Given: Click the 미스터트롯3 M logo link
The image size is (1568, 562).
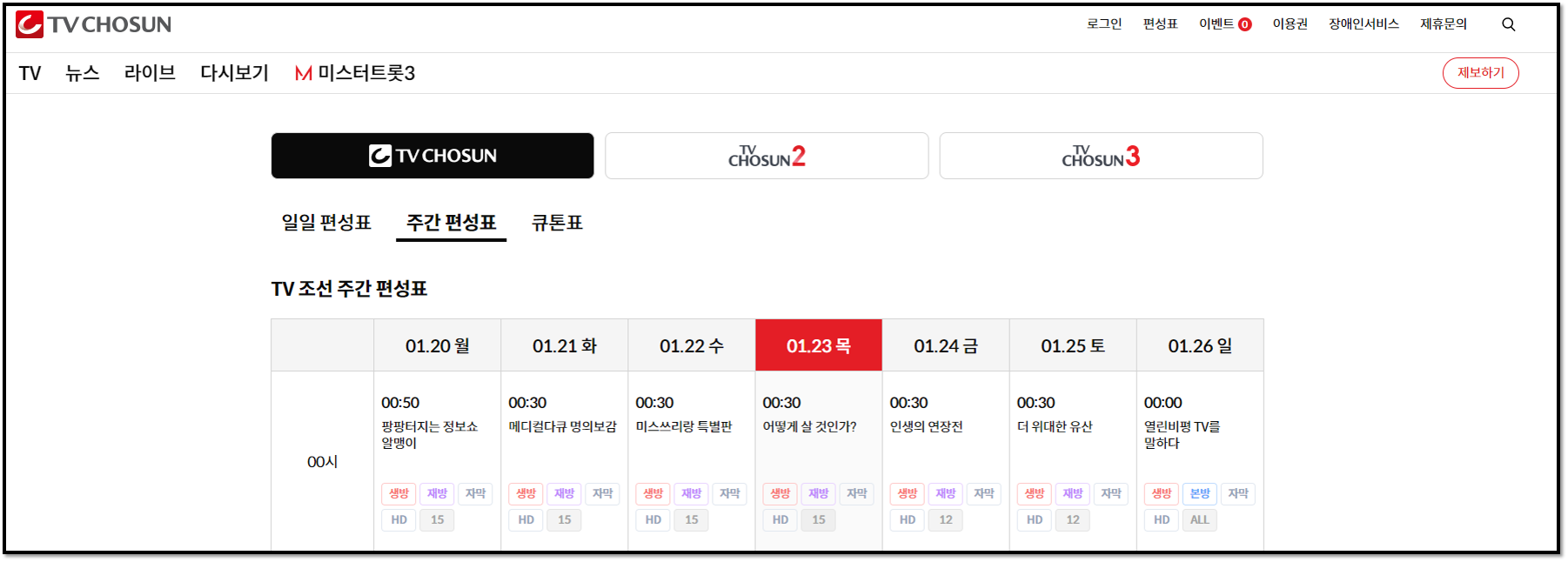Looking at the screenshot, I should tap(355, 73).
